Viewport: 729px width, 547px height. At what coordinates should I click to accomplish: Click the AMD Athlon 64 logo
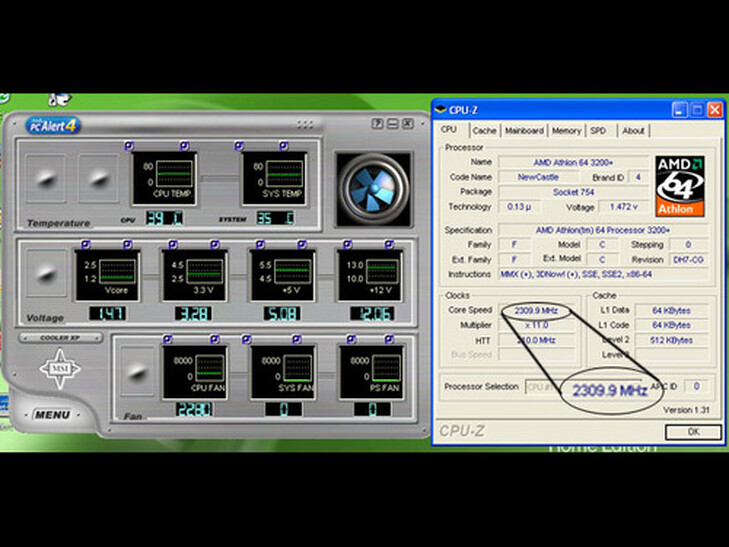point(680,186)
